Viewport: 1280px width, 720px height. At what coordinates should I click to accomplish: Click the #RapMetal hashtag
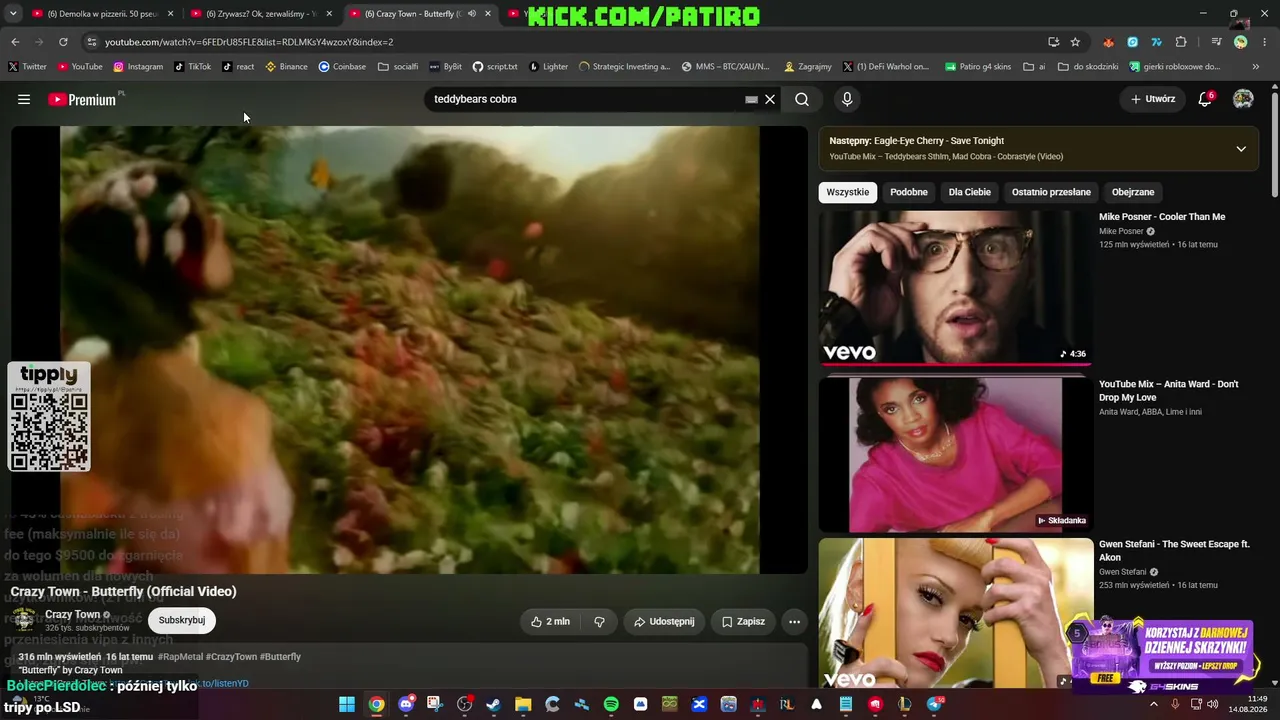pos(180,657)
